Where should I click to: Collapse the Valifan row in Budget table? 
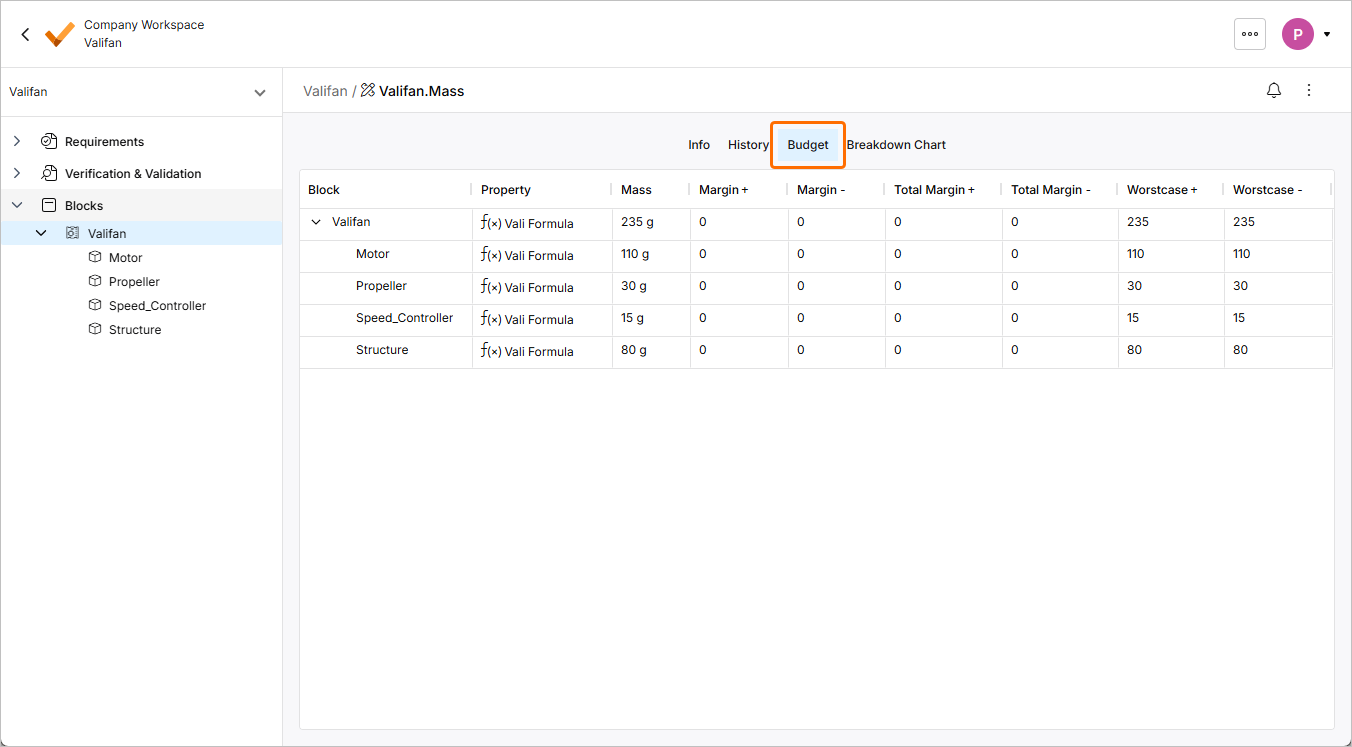tap(316, 222)
